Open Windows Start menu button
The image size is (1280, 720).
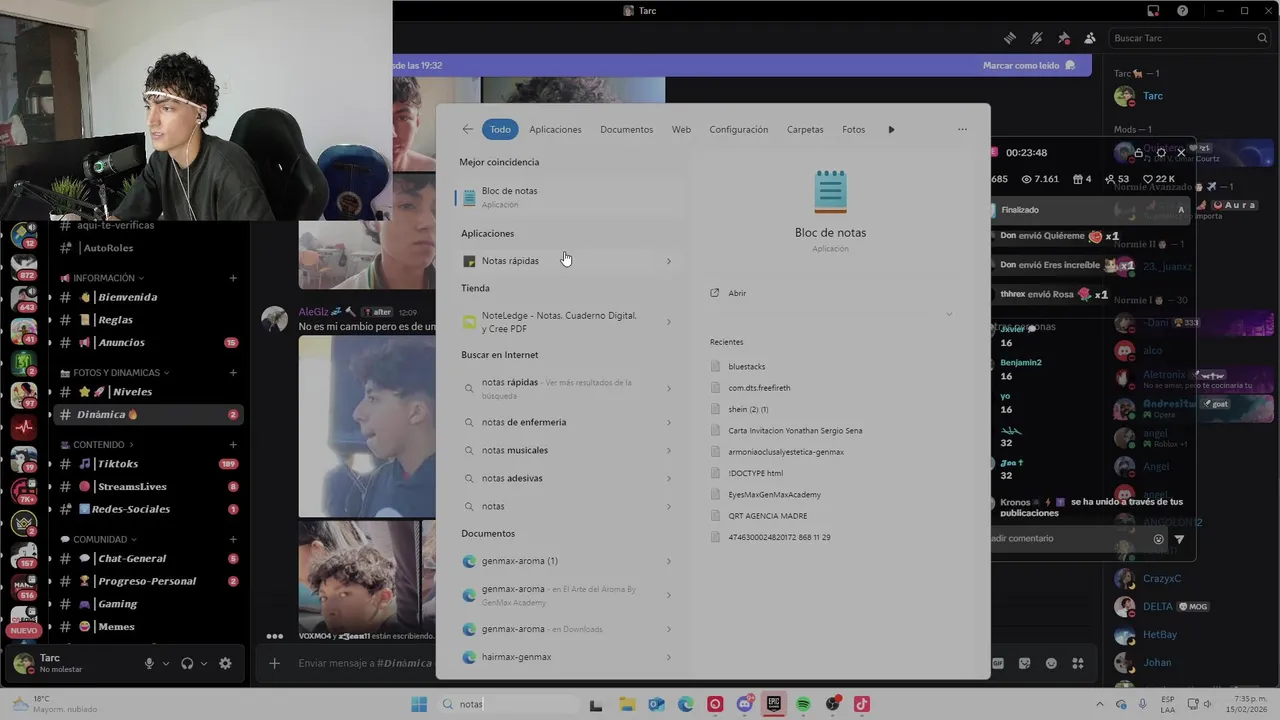pyautogui.click(x=419, y=704)
